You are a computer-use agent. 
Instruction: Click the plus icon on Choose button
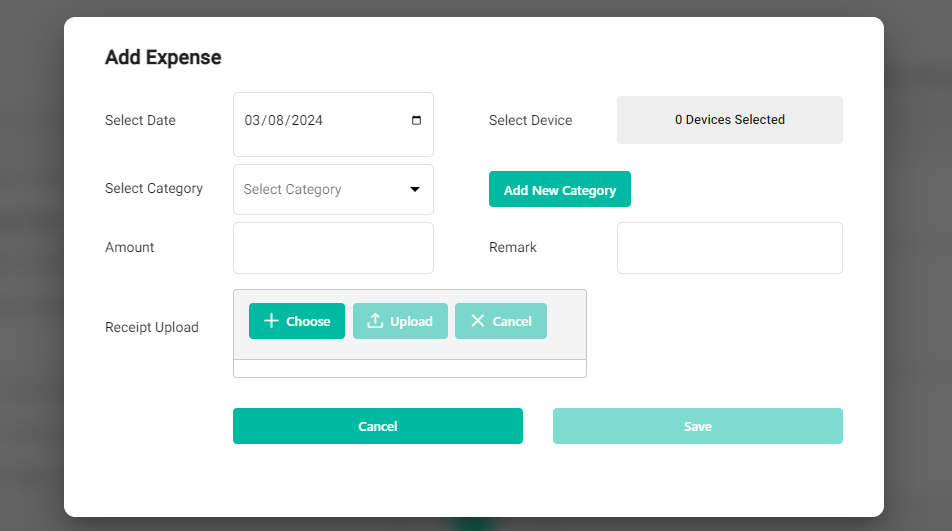271,321
